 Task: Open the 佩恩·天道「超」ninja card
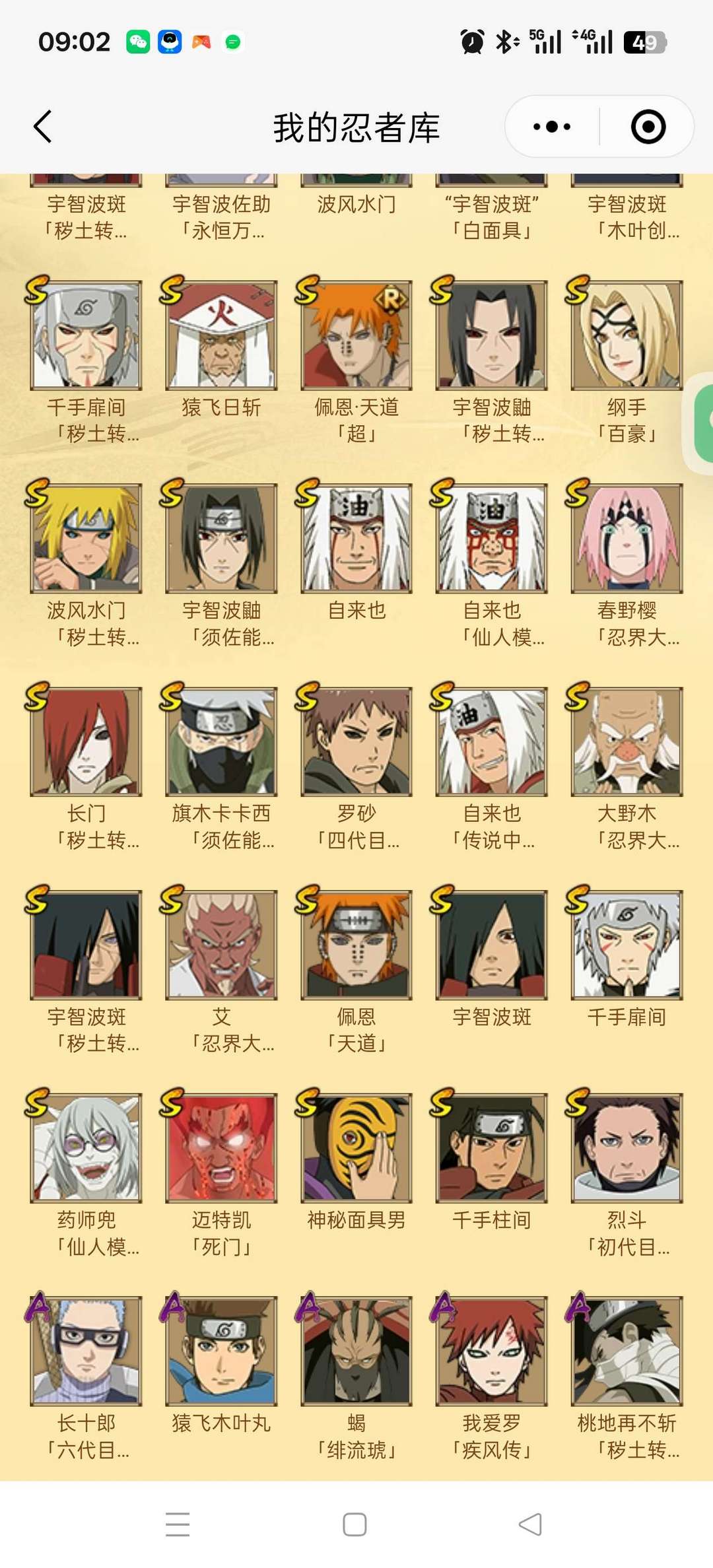(x=356, y=335)
